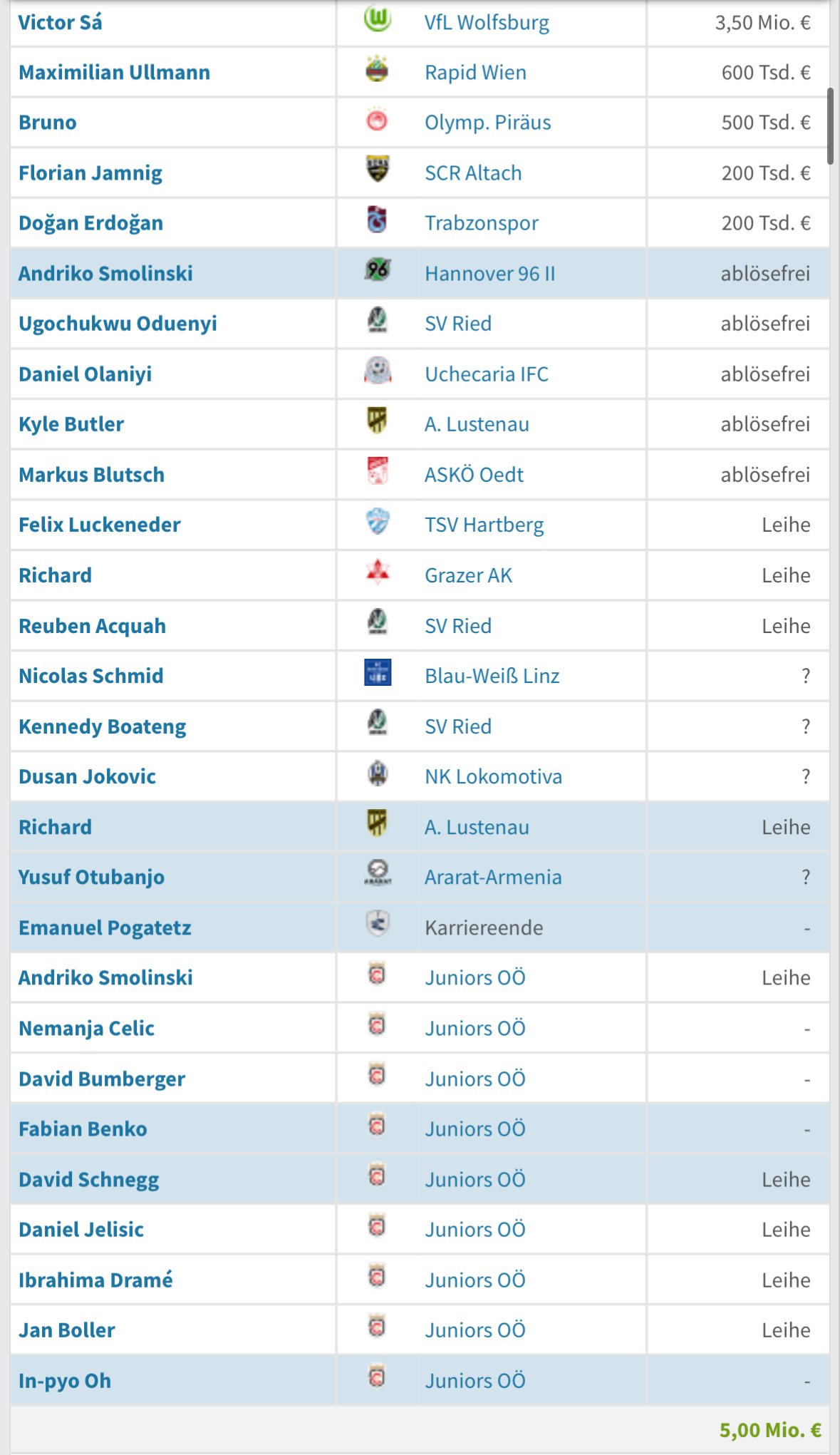
Task: Open In-pyo Oh player profile
Action: point(65,1381)
